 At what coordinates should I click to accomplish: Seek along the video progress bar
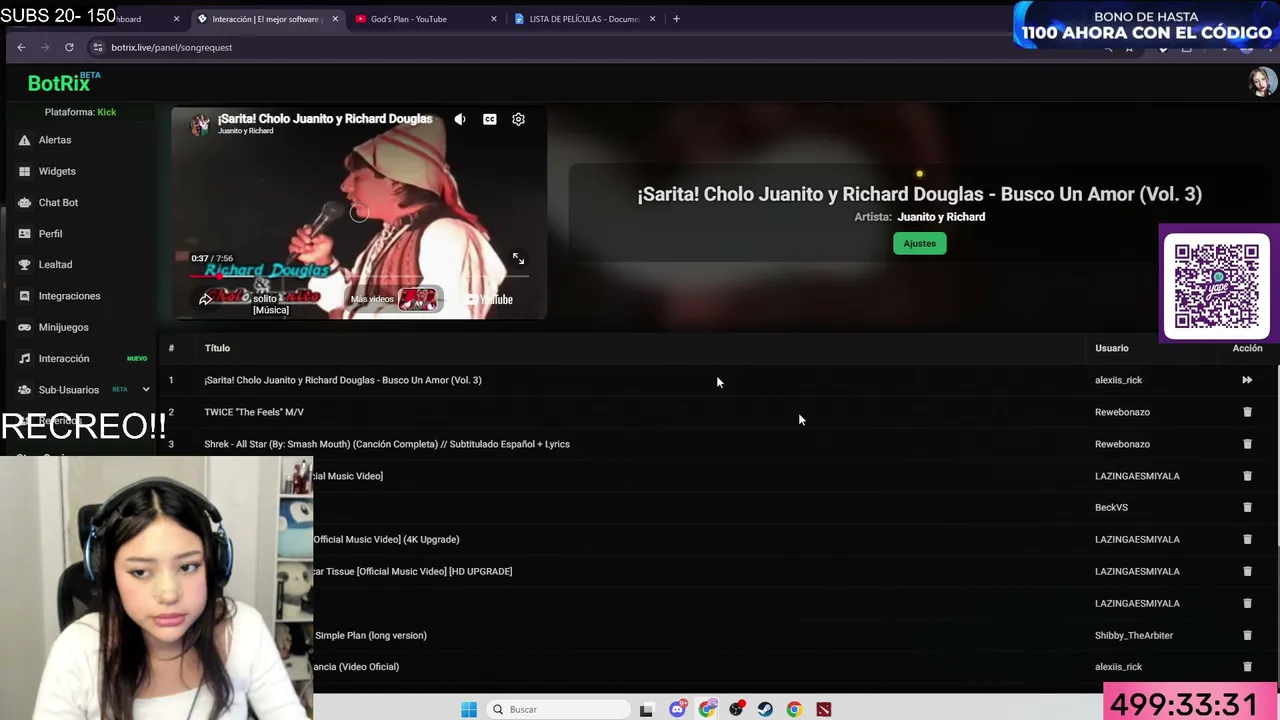pyautogui.click(x=358, y=276)
